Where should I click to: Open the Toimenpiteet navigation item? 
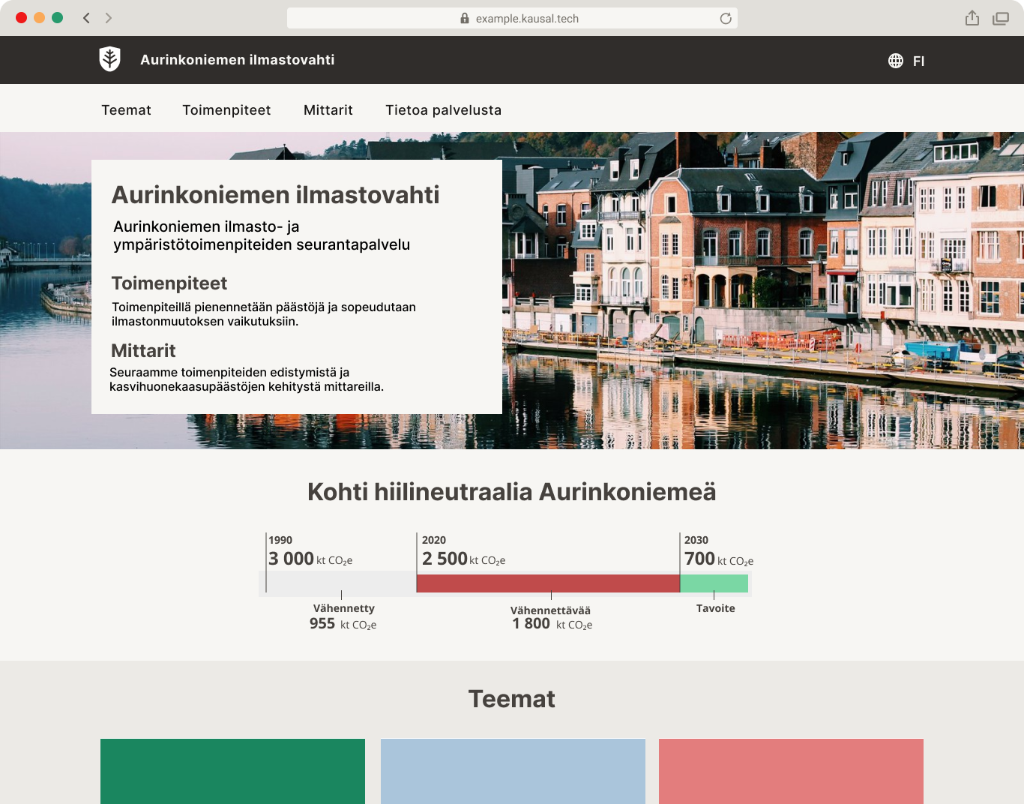[x=226, y=110]
